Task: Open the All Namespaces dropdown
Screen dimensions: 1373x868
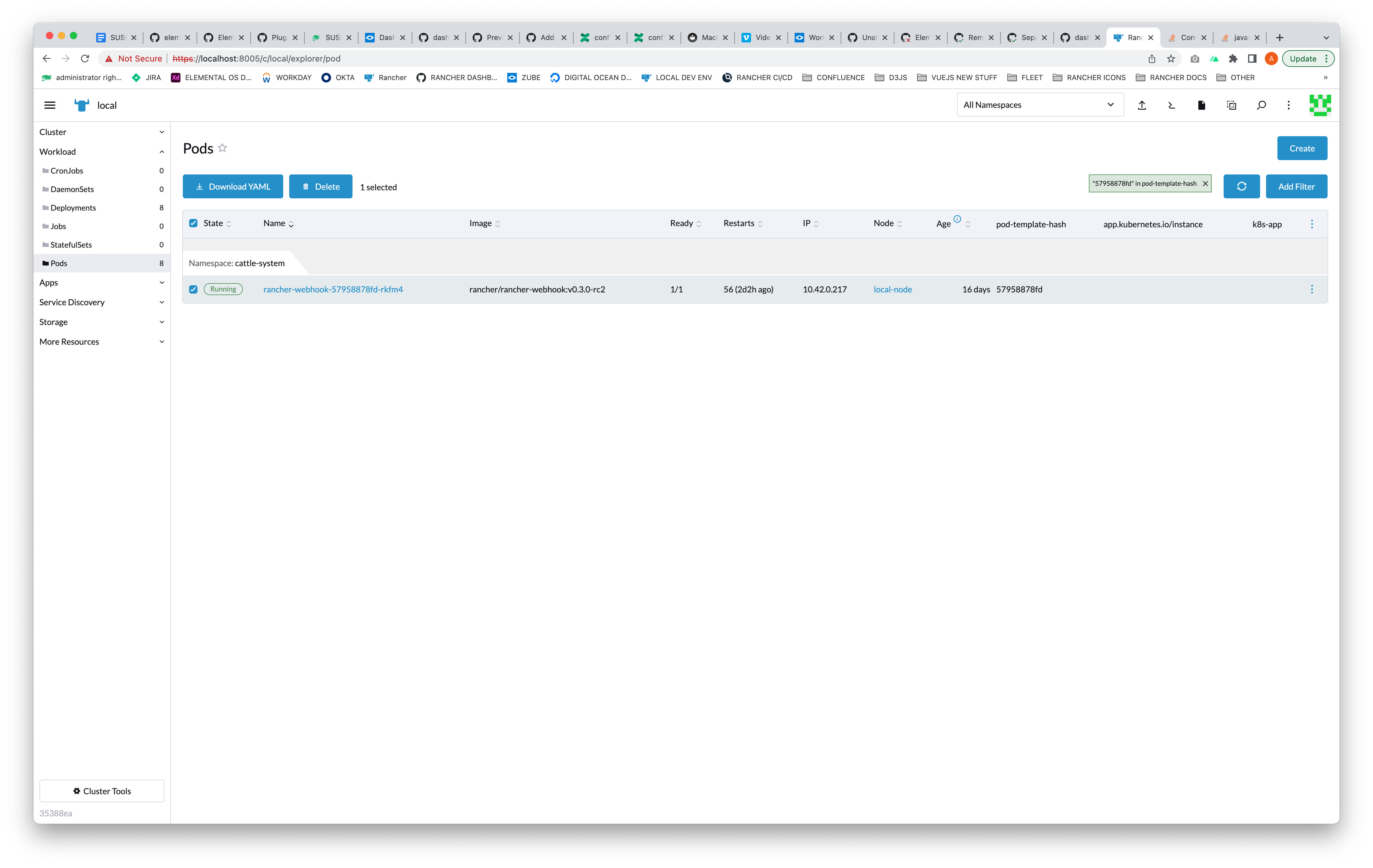Action: [x=1039, y=105]
